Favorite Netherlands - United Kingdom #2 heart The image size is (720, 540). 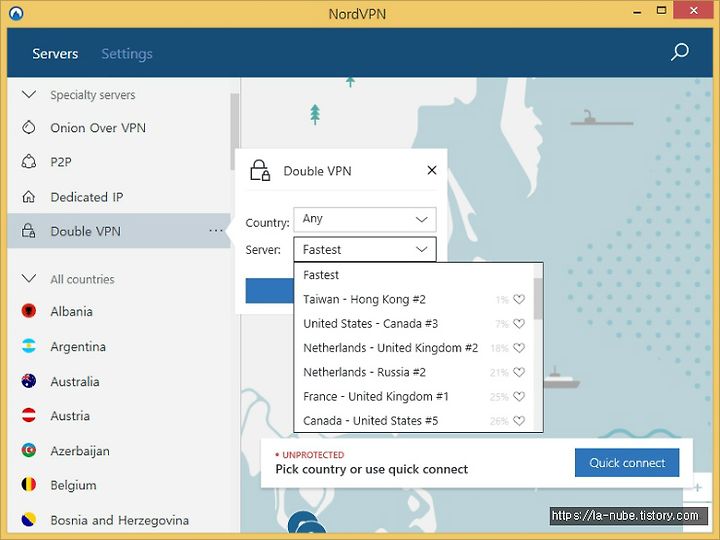(519, 348)
